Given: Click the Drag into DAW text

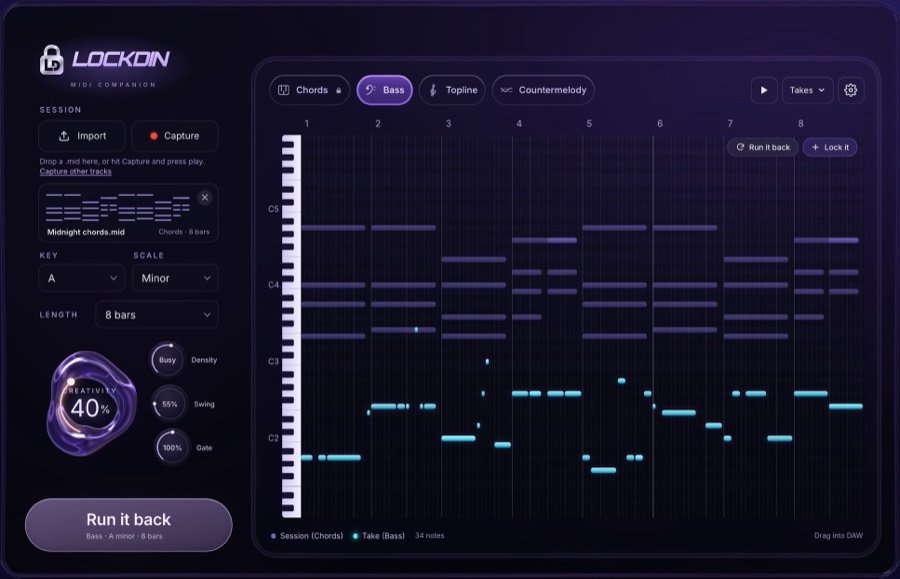Looking at the screenshot, I should [838, 535].
